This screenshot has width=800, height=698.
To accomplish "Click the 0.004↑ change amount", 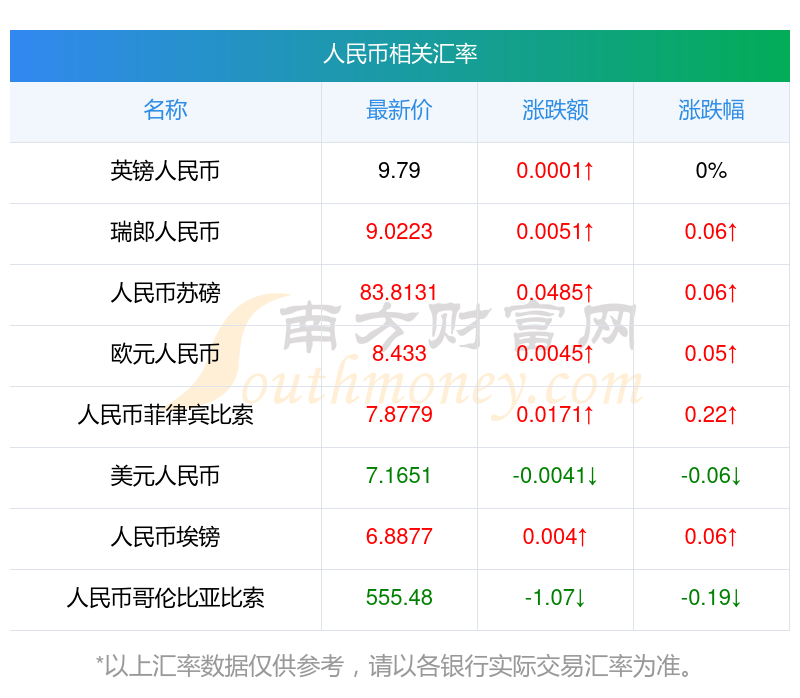I will click(555, 537).
